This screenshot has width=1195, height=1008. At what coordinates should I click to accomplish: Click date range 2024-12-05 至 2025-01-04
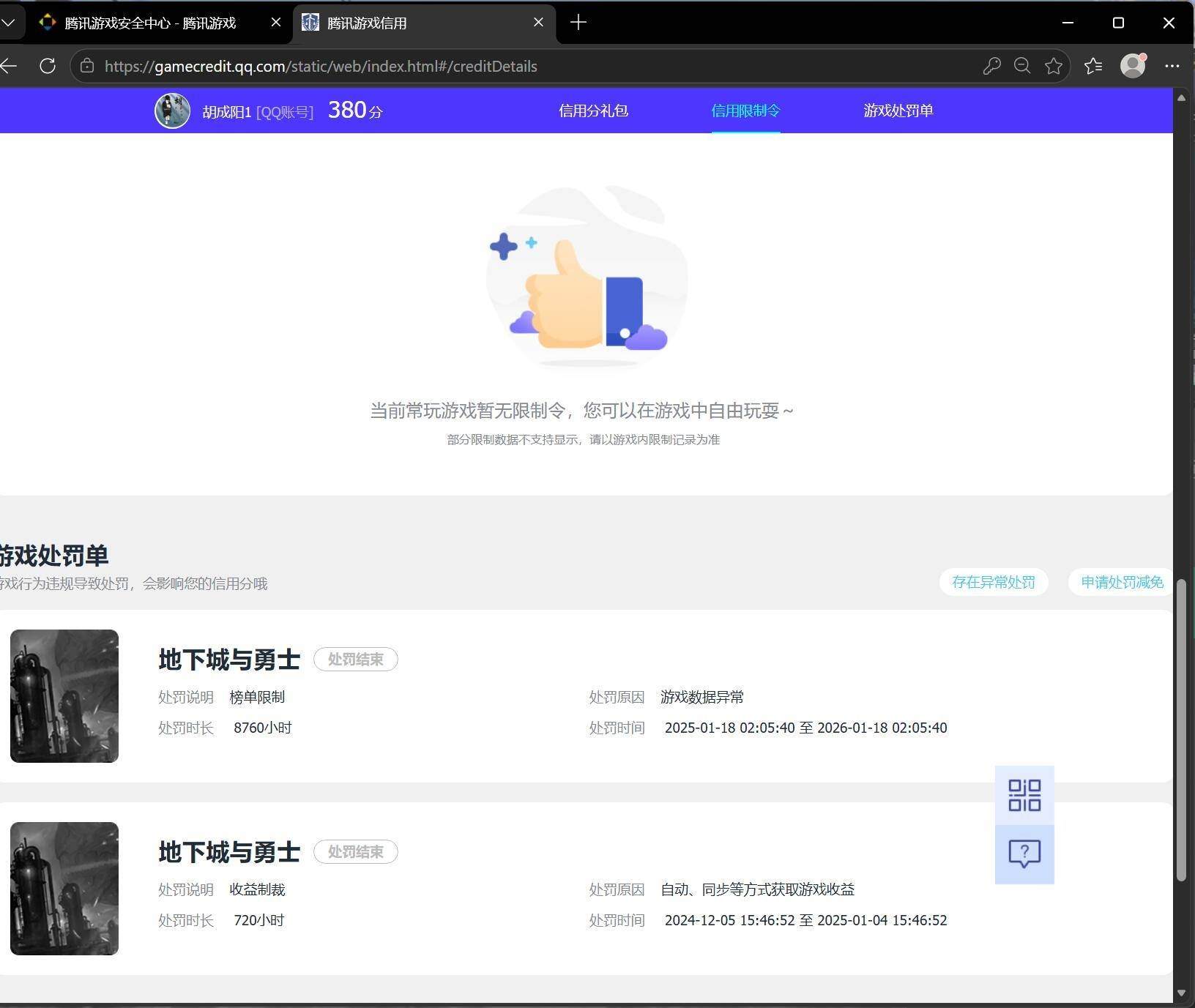click(805, 920)
